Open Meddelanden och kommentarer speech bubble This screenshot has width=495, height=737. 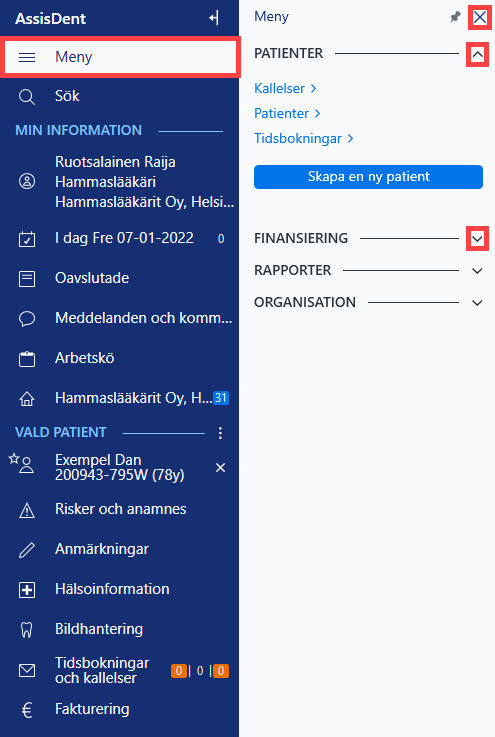tap(119, 318)
